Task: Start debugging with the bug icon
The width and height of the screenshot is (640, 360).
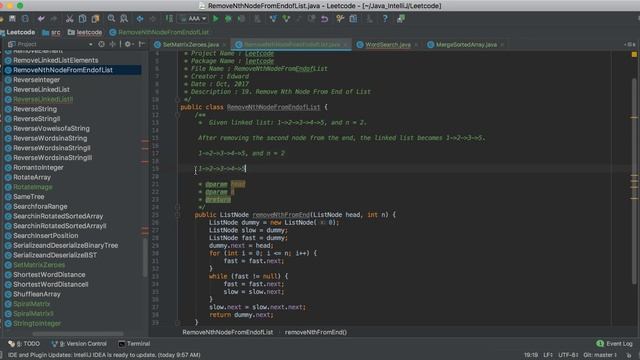Action: coord(229,19)
